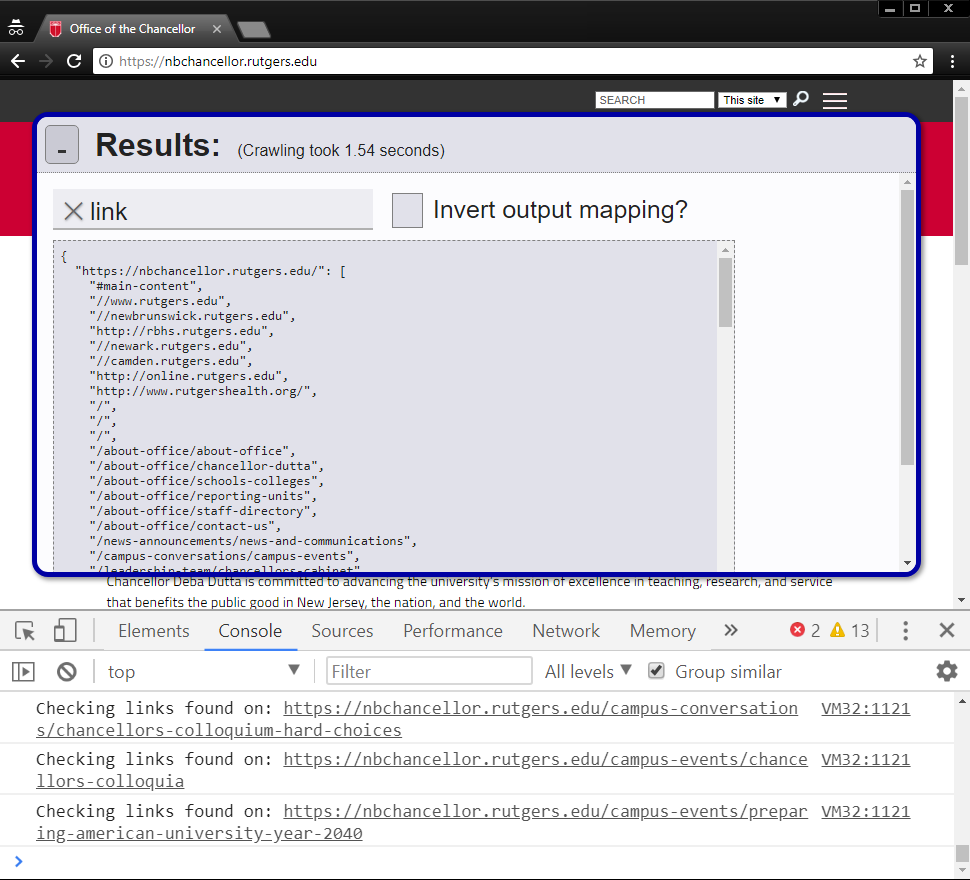The image size is (970, 880).
Task: Remove the 'link' filter with X
Action: click(x=74, y=211)
